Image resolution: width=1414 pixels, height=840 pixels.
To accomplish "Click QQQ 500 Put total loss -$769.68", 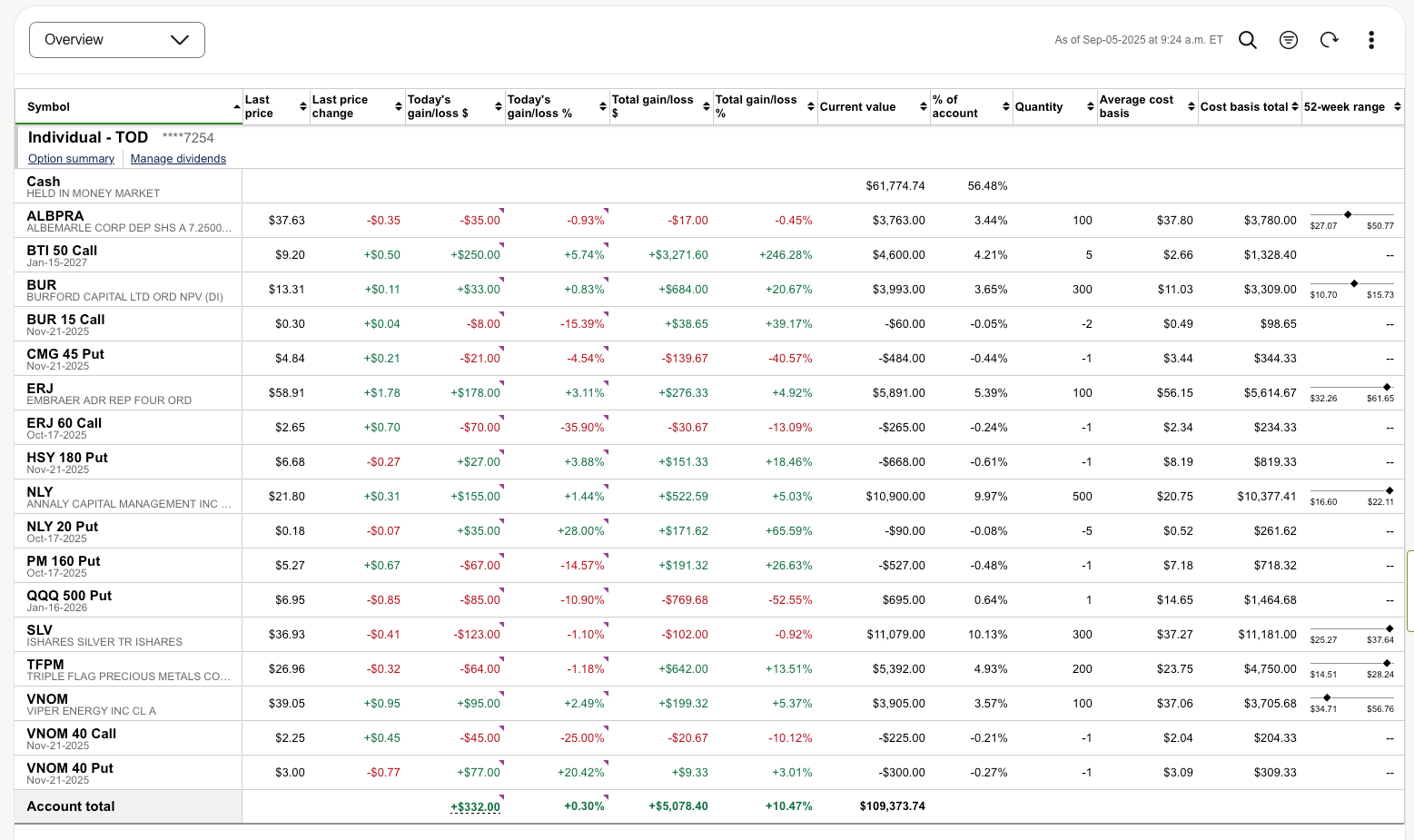I will pyautogui.click(x=685, y=600).
